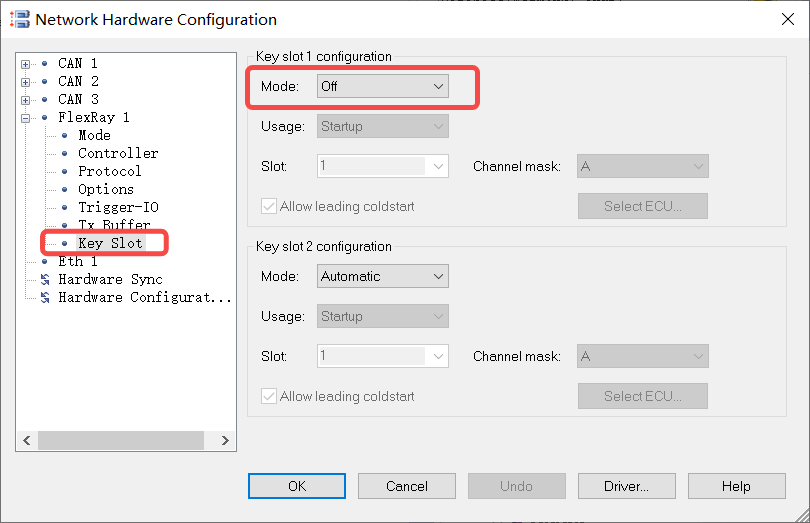
Task: Click the bullet icon beside Eth 1
Action: point(45,261)
